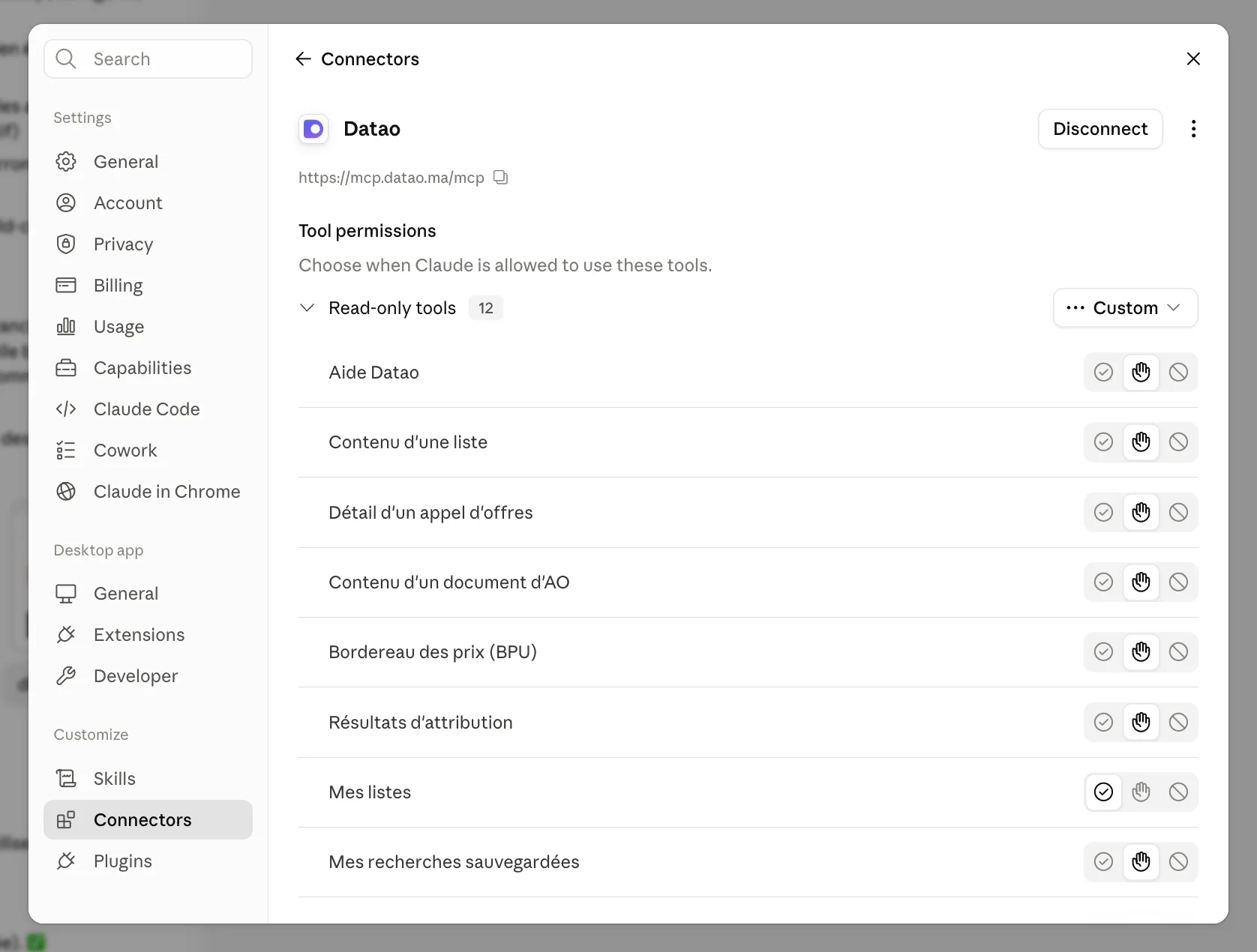Click the Bordereau des prix (BPU) label
Viewport: 1257px width, 952px height.
click(433, 652)
